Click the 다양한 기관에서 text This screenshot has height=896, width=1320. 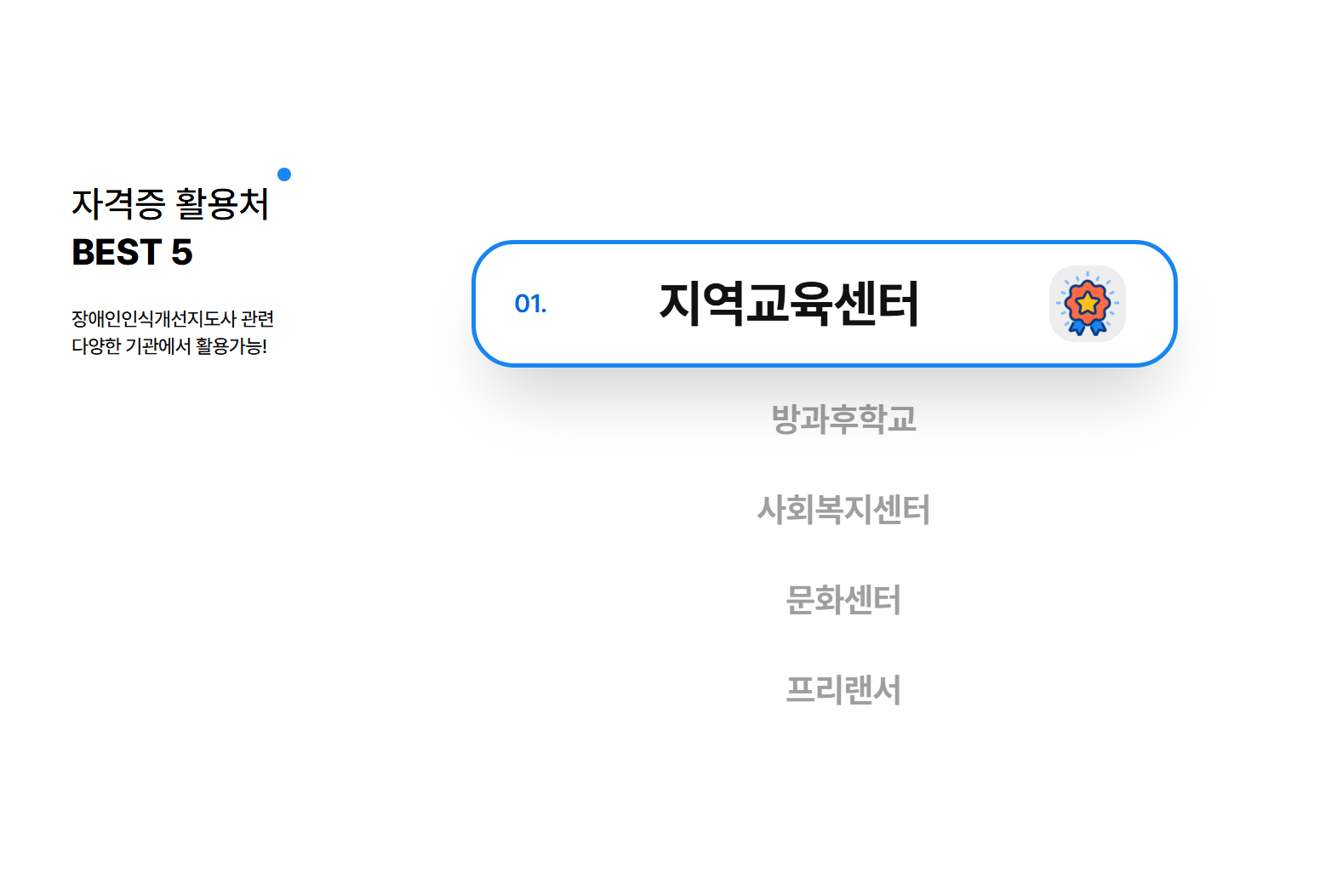pyautogui.click(x=131, y=345)
